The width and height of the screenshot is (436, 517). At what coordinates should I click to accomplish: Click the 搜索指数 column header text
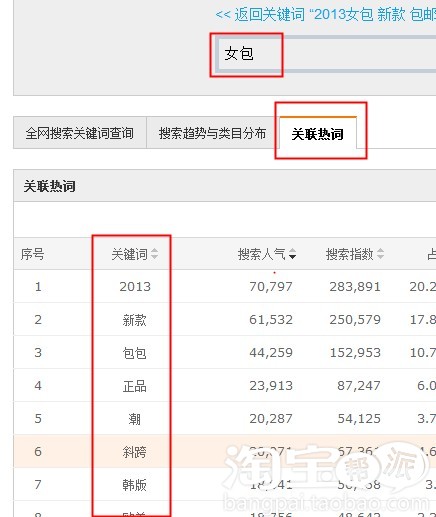click(350, 254)
